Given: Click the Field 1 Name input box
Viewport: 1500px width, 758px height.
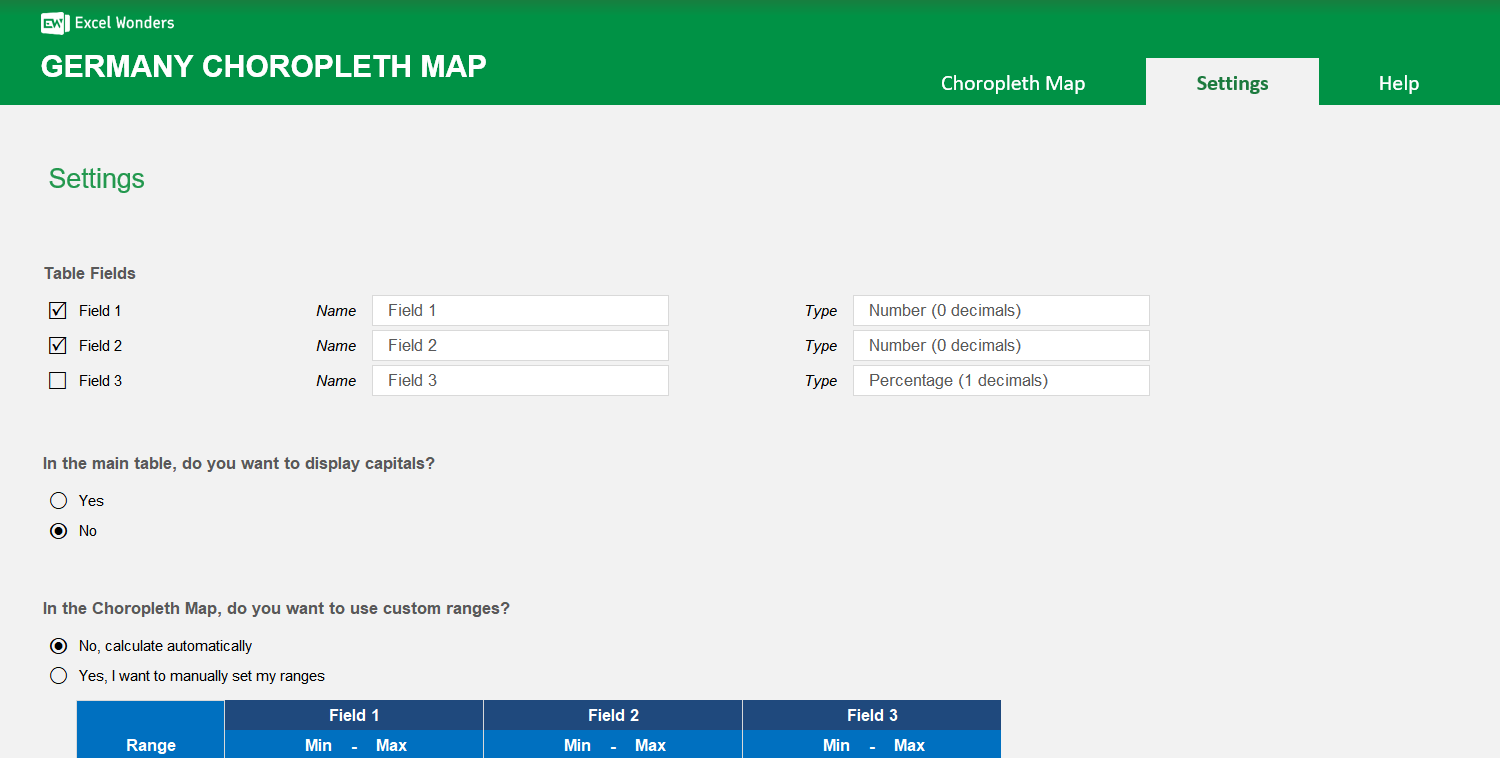Looking at the screenshot, I should (x=520, y=310).
